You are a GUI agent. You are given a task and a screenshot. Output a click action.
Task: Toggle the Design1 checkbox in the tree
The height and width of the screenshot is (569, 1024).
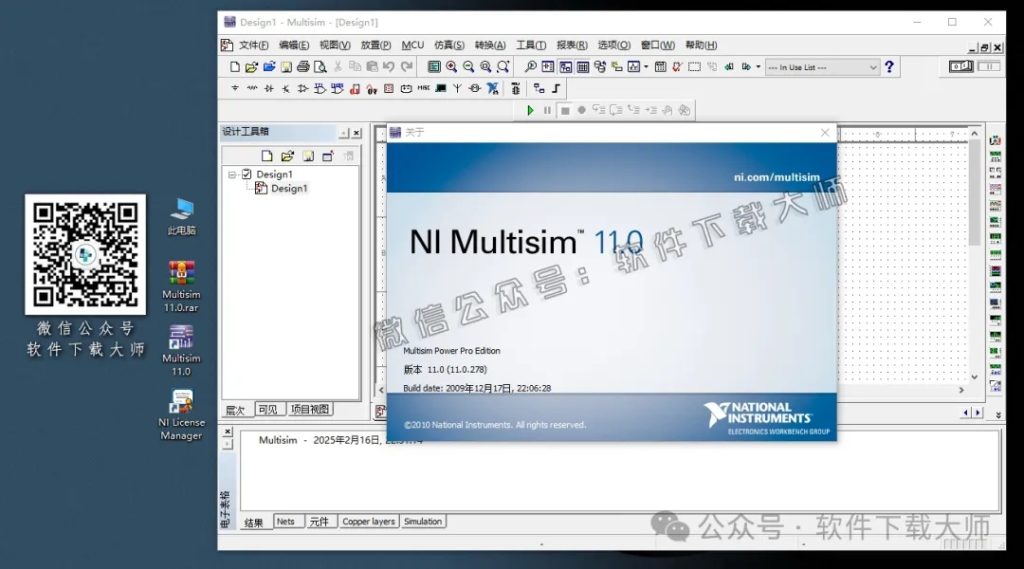coord(247,174)
